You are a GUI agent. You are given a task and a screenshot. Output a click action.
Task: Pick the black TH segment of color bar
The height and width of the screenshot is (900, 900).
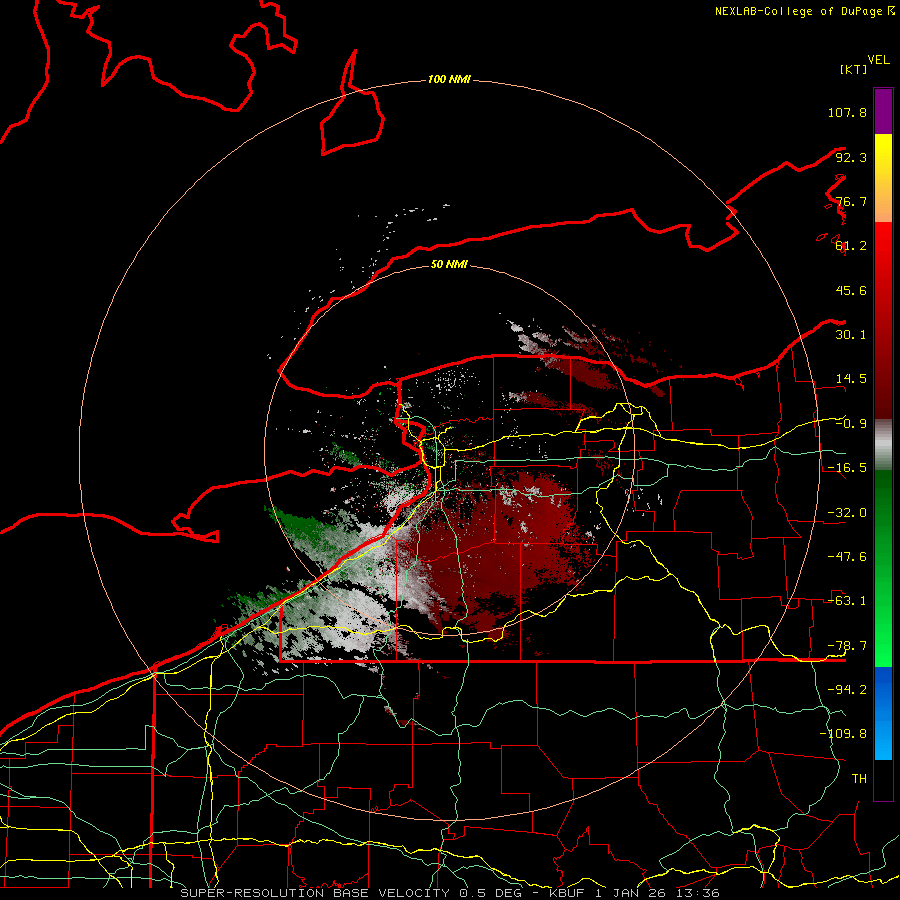[x=883, y=780]
